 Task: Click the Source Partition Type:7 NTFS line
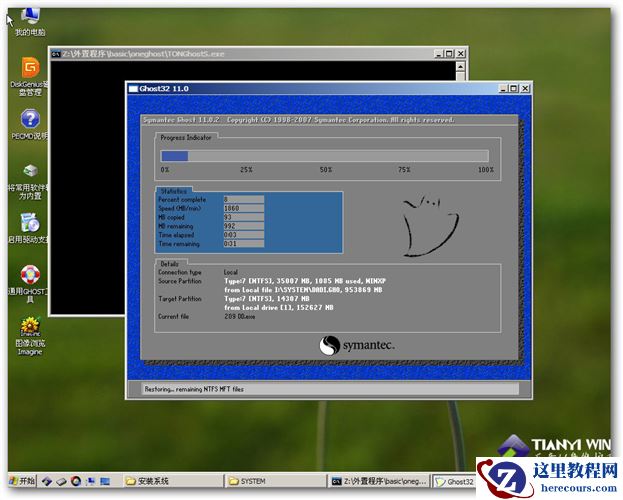(x=305, y=281)
